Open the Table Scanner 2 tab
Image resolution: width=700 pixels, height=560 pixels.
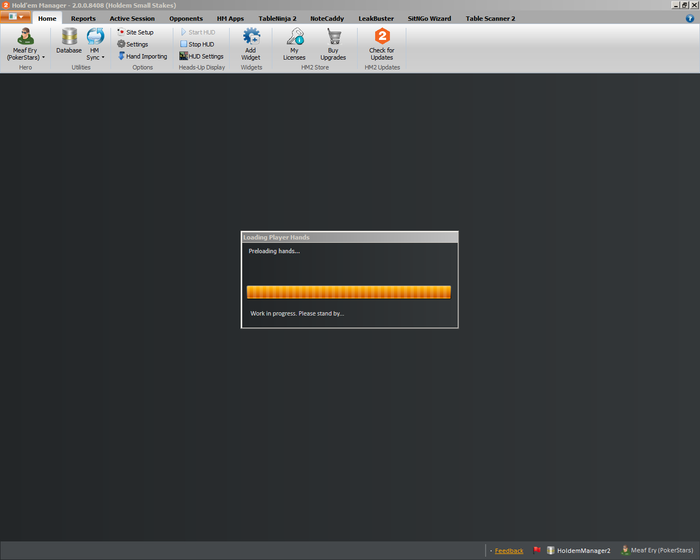tap(490, 18)
